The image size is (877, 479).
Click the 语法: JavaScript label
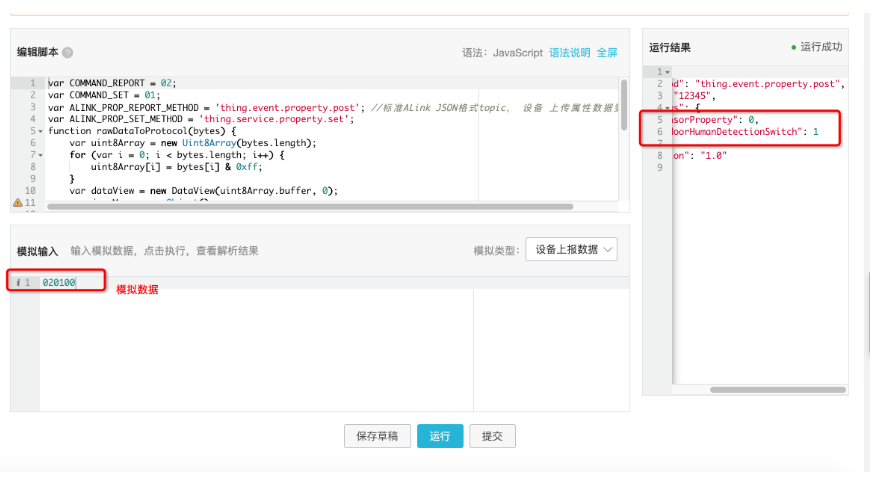[x=502, y=53]
